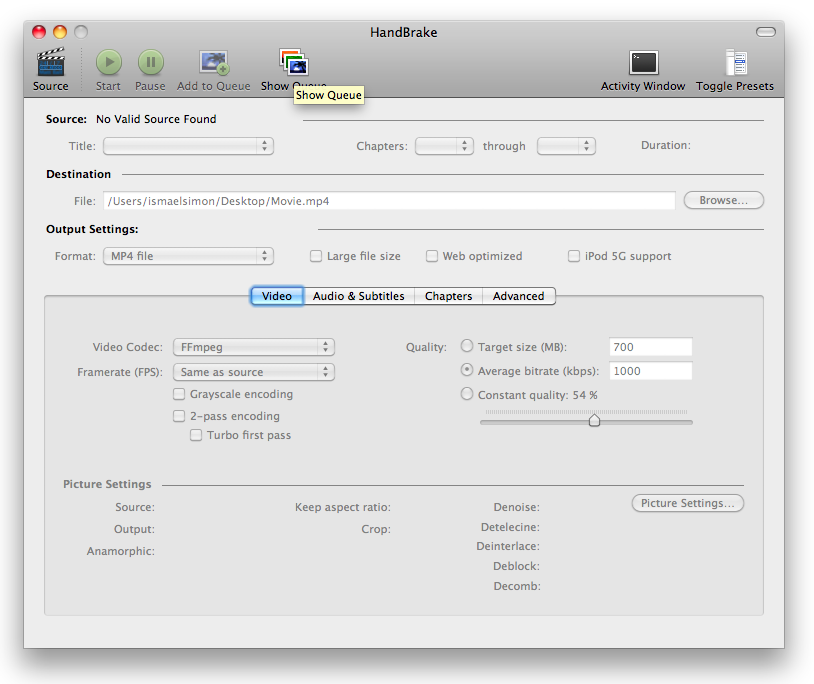Click the constant quality slider handle

tap(594, 420)
